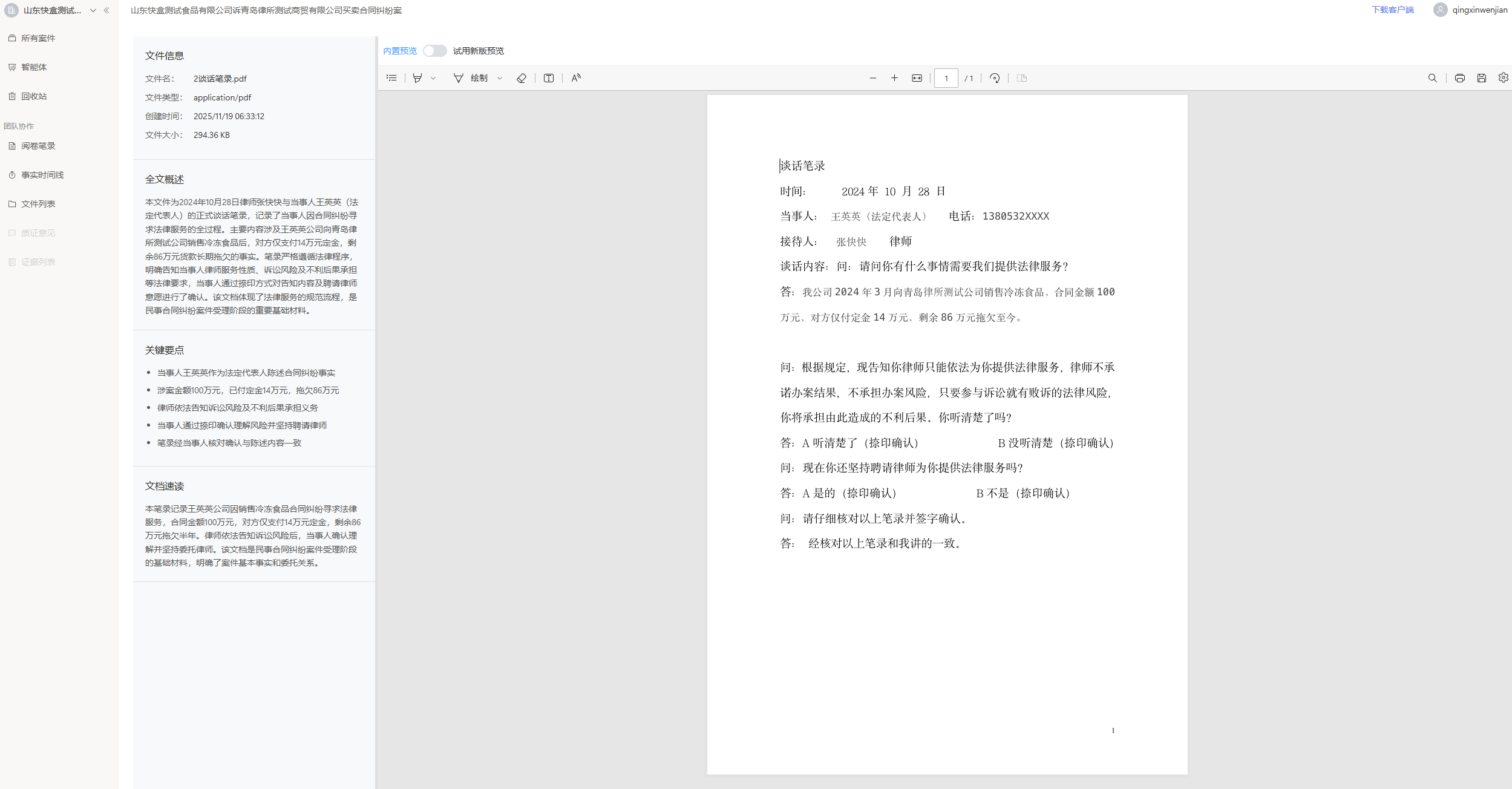Select the eraser tool
1512x789 pixels.
[x=522, y=78]
